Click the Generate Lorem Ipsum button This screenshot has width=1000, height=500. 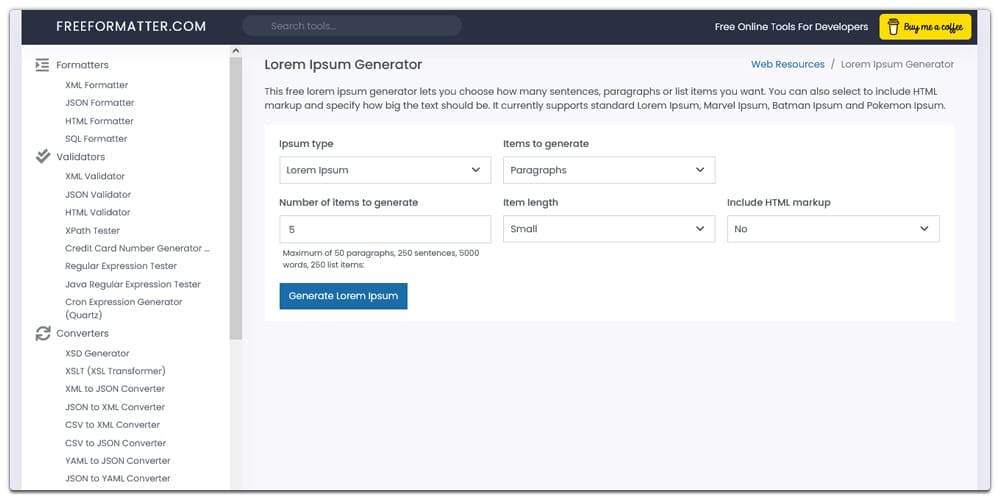(343, 296)
